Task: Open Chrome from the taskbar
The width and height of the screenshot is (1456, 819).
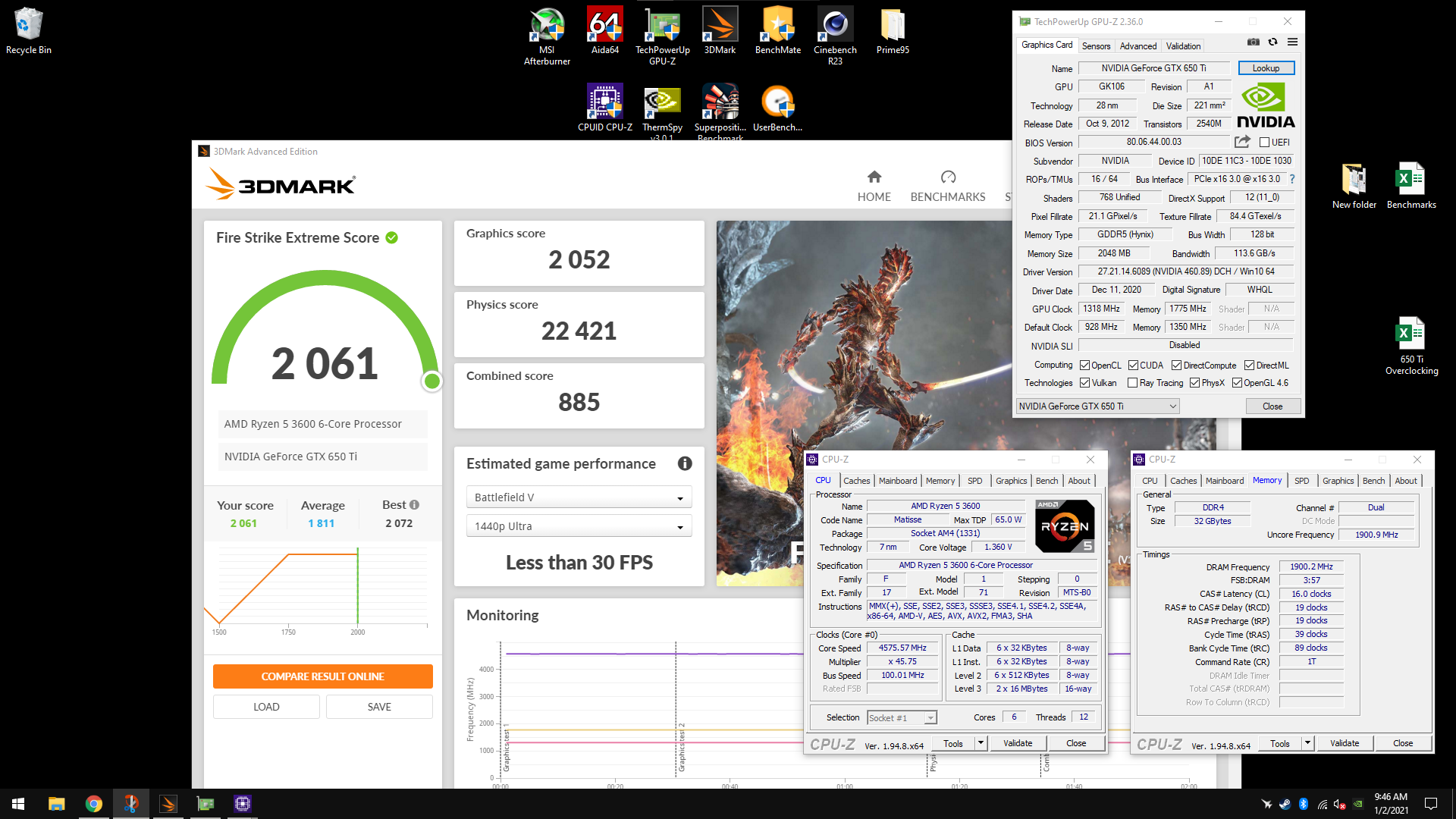Action: tap(93, 804)
